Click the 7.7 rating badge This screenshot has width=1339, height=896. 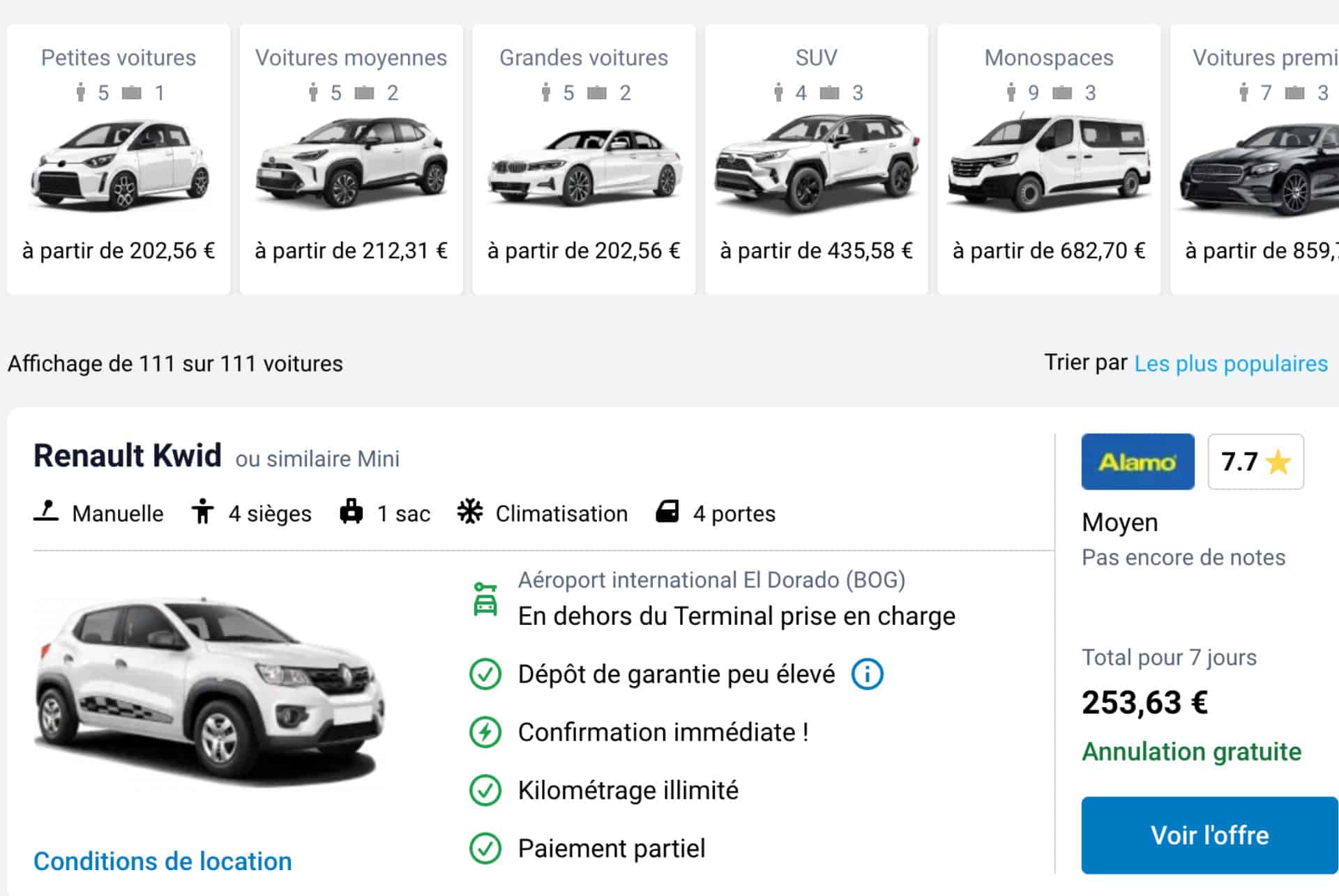(x=1255, y=462)
